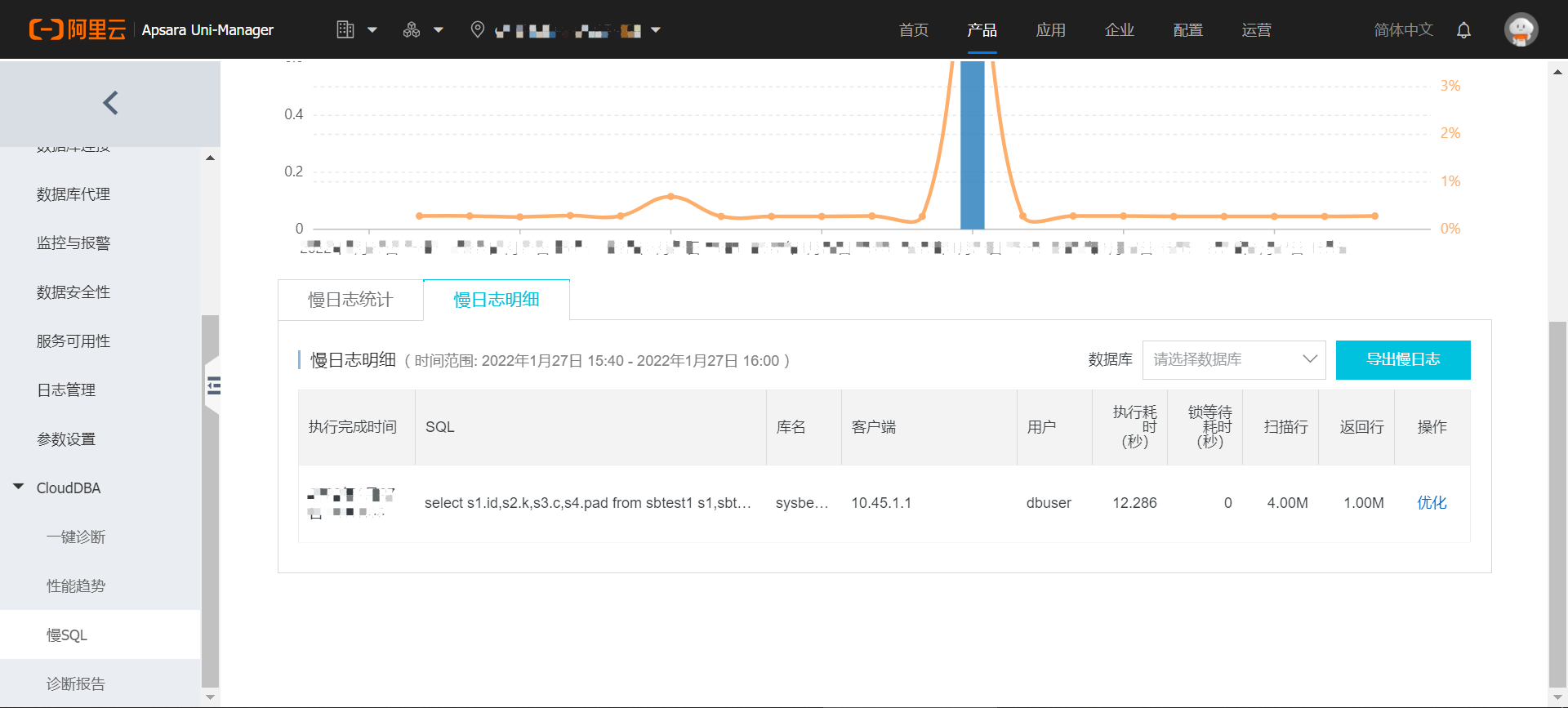Open the 请选择数据库 dropdown
Viewport: 1568px width, 708px height.
pos(1234,360)
